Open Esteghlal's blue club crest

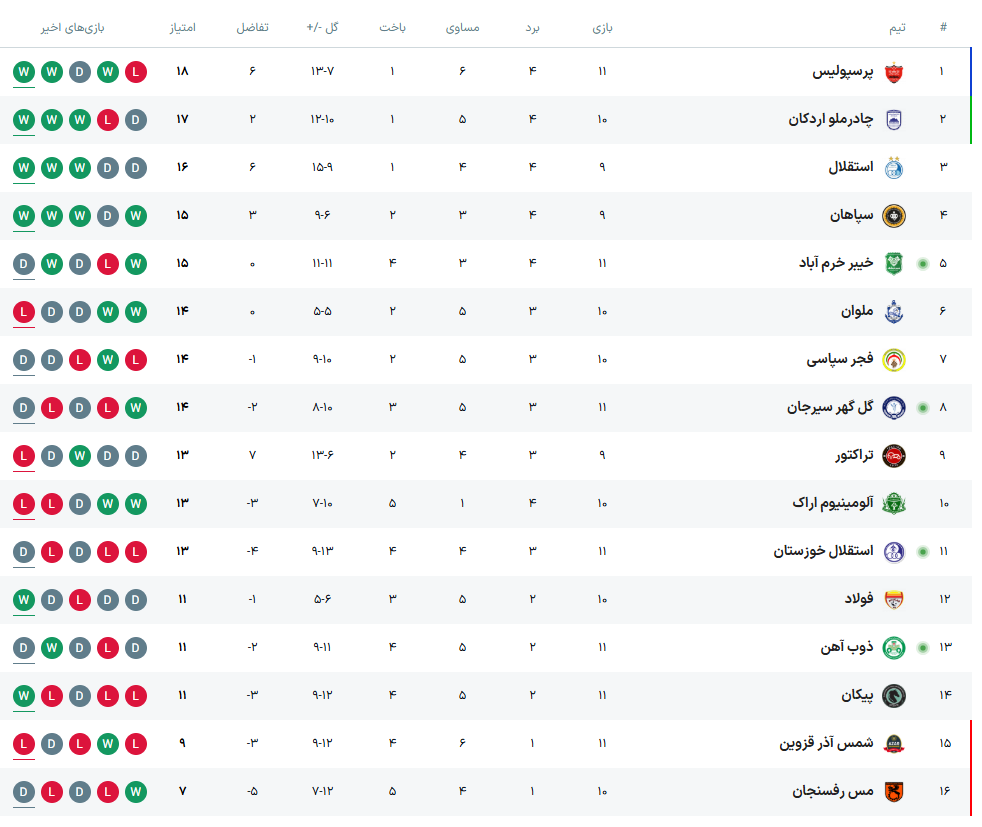(x=893, y=168)
